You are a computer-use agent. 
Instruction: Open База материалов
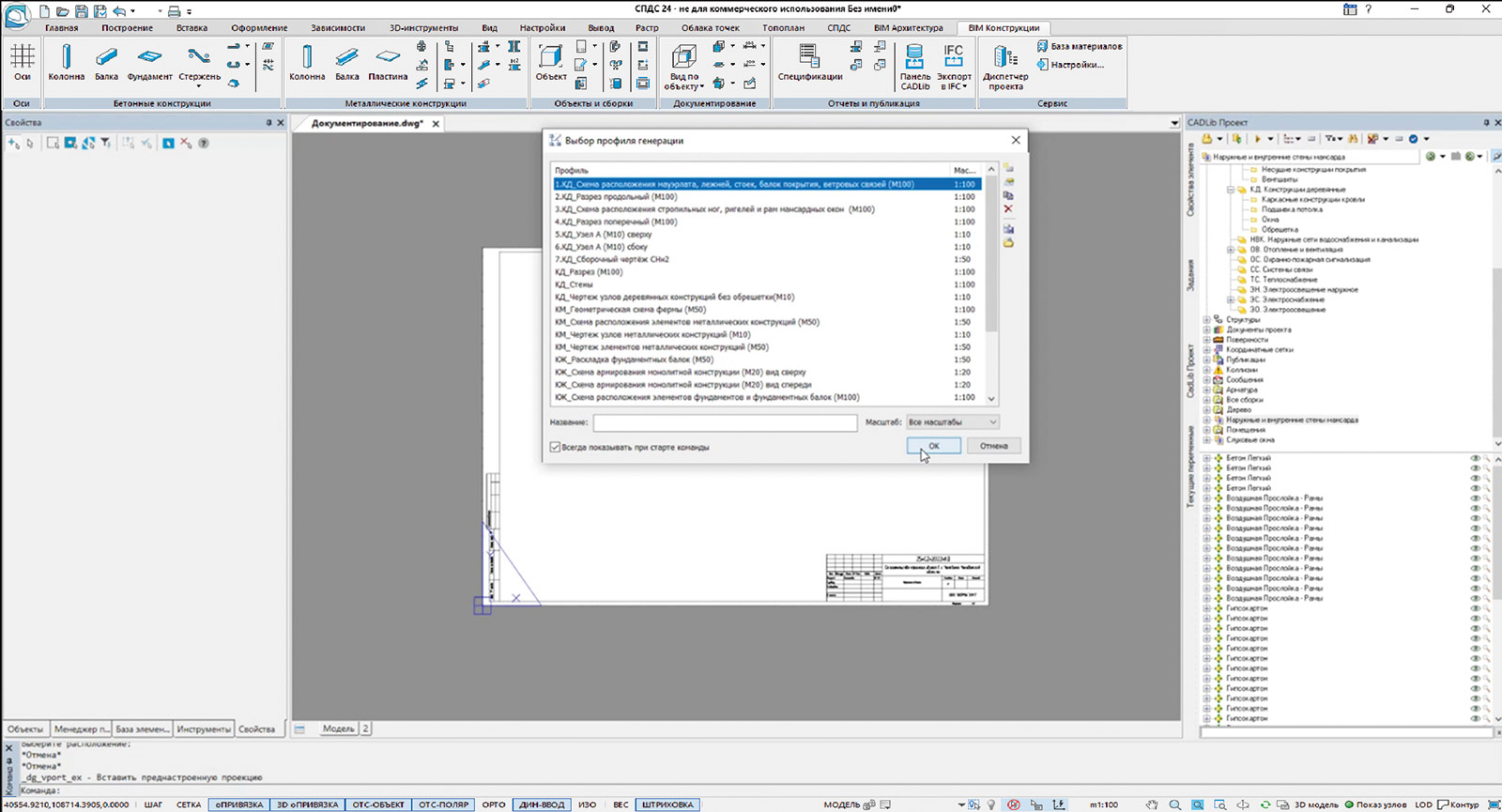point(1079,46)
